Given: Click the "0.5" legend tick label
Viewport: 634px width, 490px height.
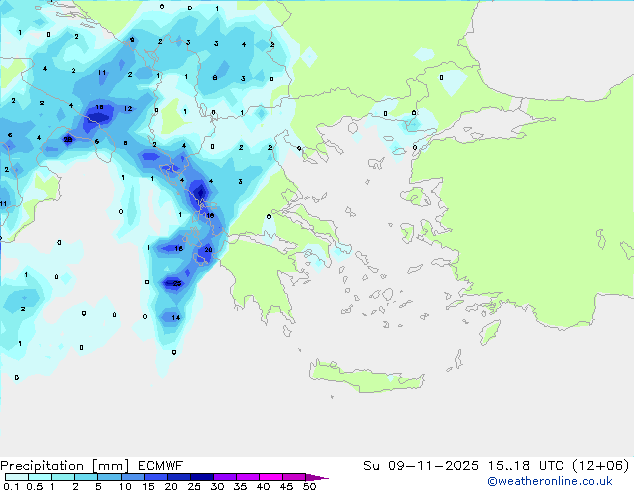Looking at the screenshot, I should point(35,486).
